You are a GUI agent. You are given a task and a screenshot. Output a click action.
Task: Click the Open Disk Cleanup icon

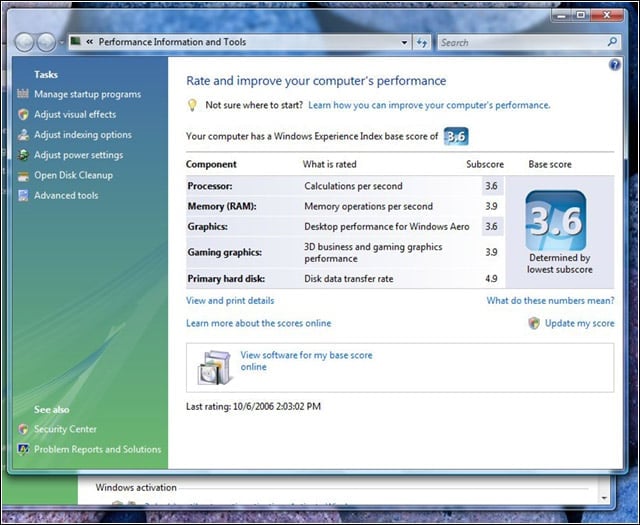coord(23,176)
